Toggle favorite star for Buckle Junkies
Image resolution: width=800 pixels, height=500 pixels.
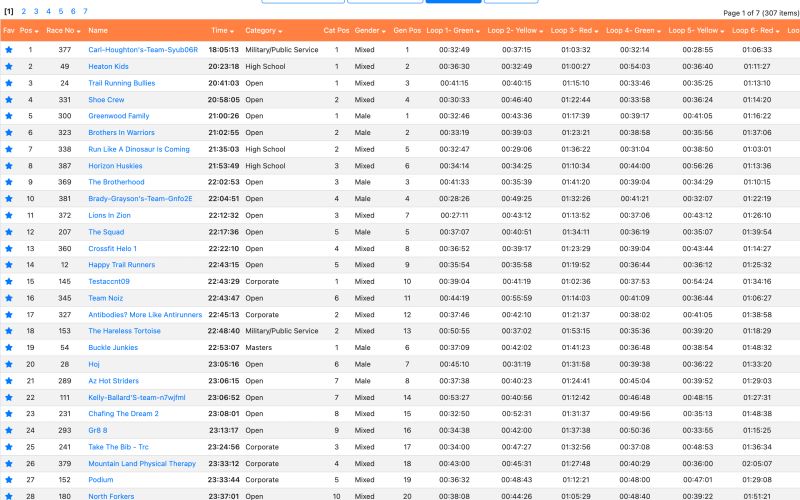coord(9,348)
